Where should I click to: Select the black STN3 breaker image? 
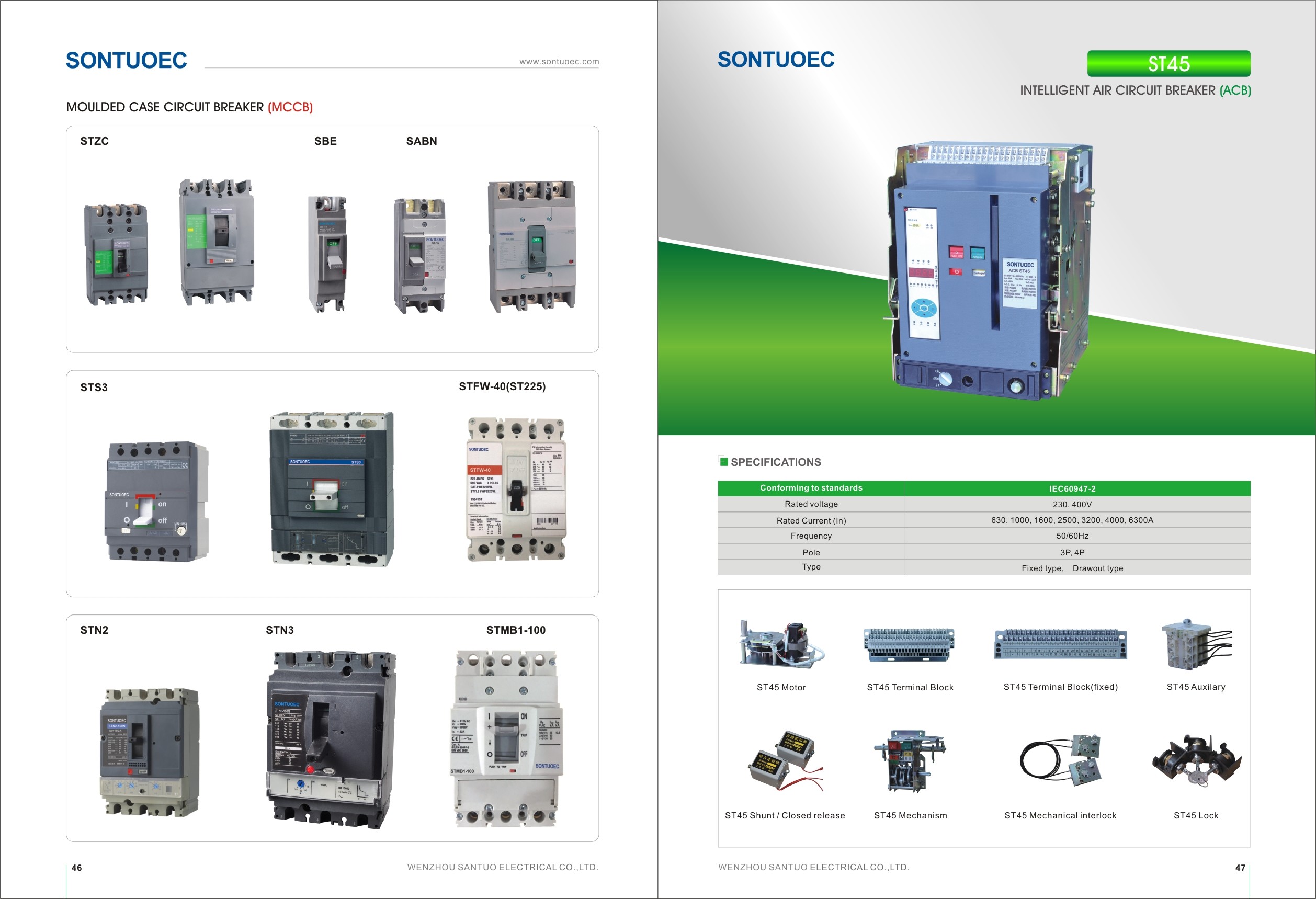point(331,740)
